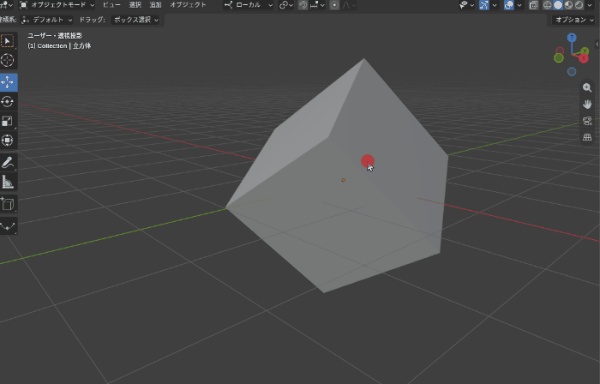Open the snapping settings dropdown

tap(318, 5)
